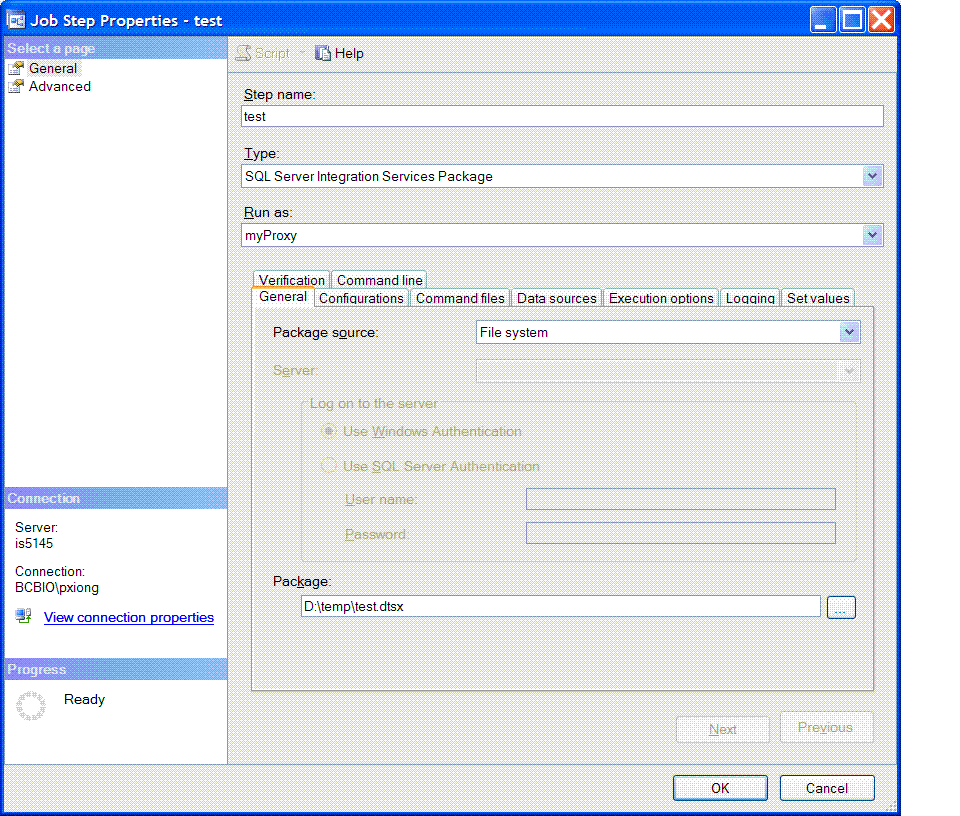The width and height of the screenshot is (960, 816).
Task: Browse for package with ellipsis button
Action: pyautogui.click(x=841, y=608)
